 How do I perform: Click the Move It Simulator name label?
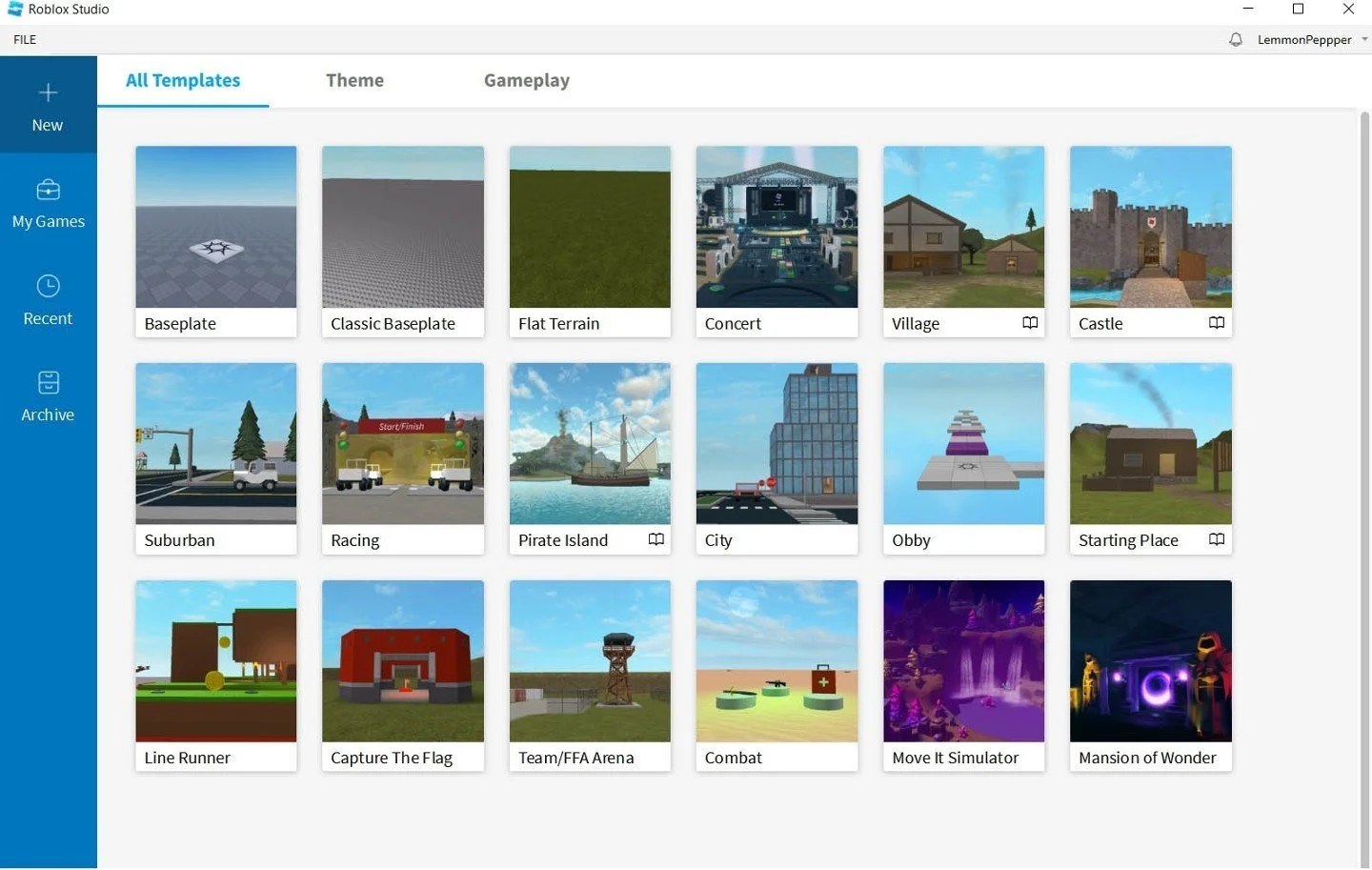[x=955, y=758]
